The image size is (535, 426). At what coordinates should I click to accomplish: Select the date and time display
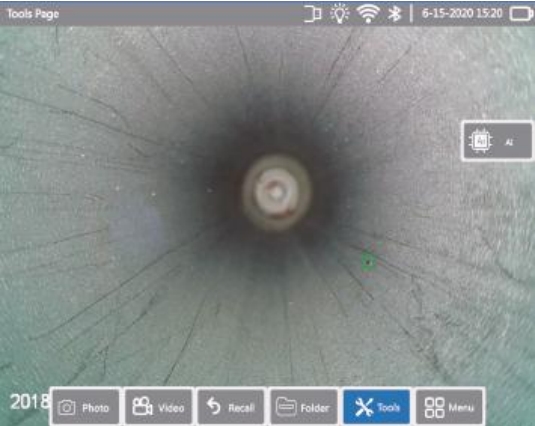pos(462,13)
